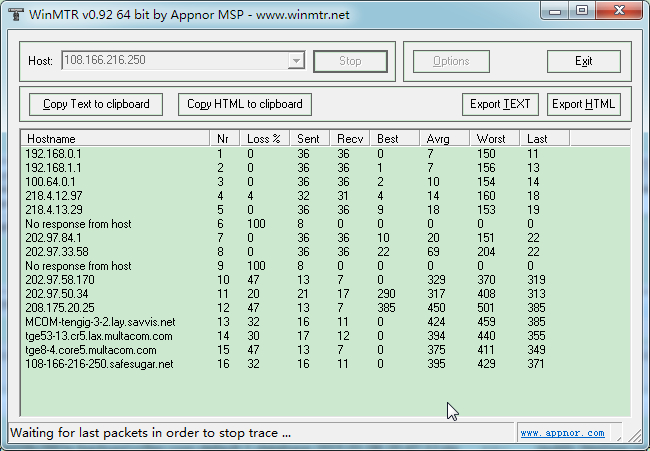
Task: Minimize the WinMTR window
Action: 555,11
